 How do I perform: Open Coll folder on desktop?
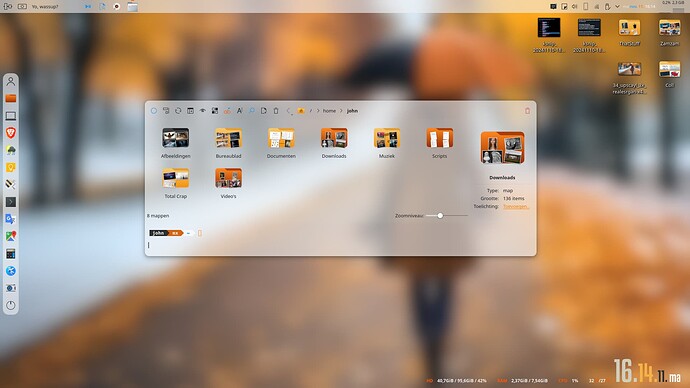pos(669,74)
